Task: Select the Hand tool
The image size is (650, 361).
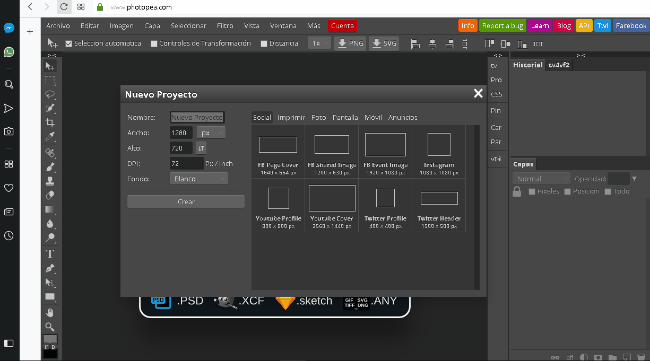Action: [x=50, y=313]
